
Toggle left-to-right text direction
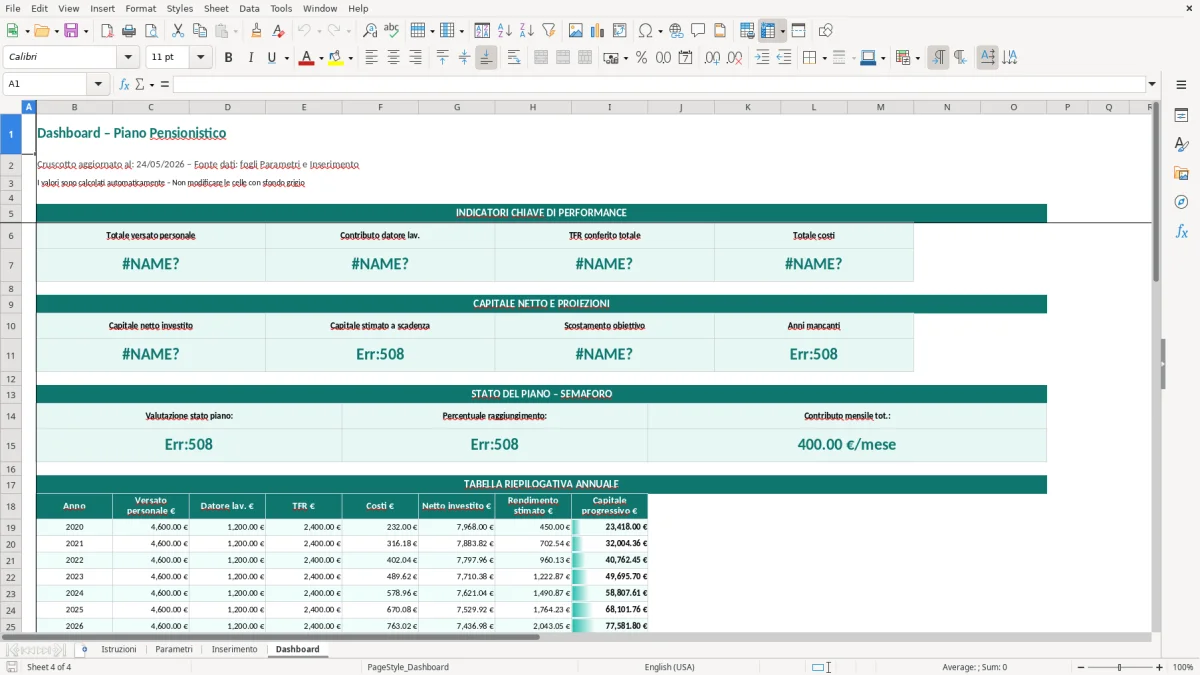click(938, 58)
